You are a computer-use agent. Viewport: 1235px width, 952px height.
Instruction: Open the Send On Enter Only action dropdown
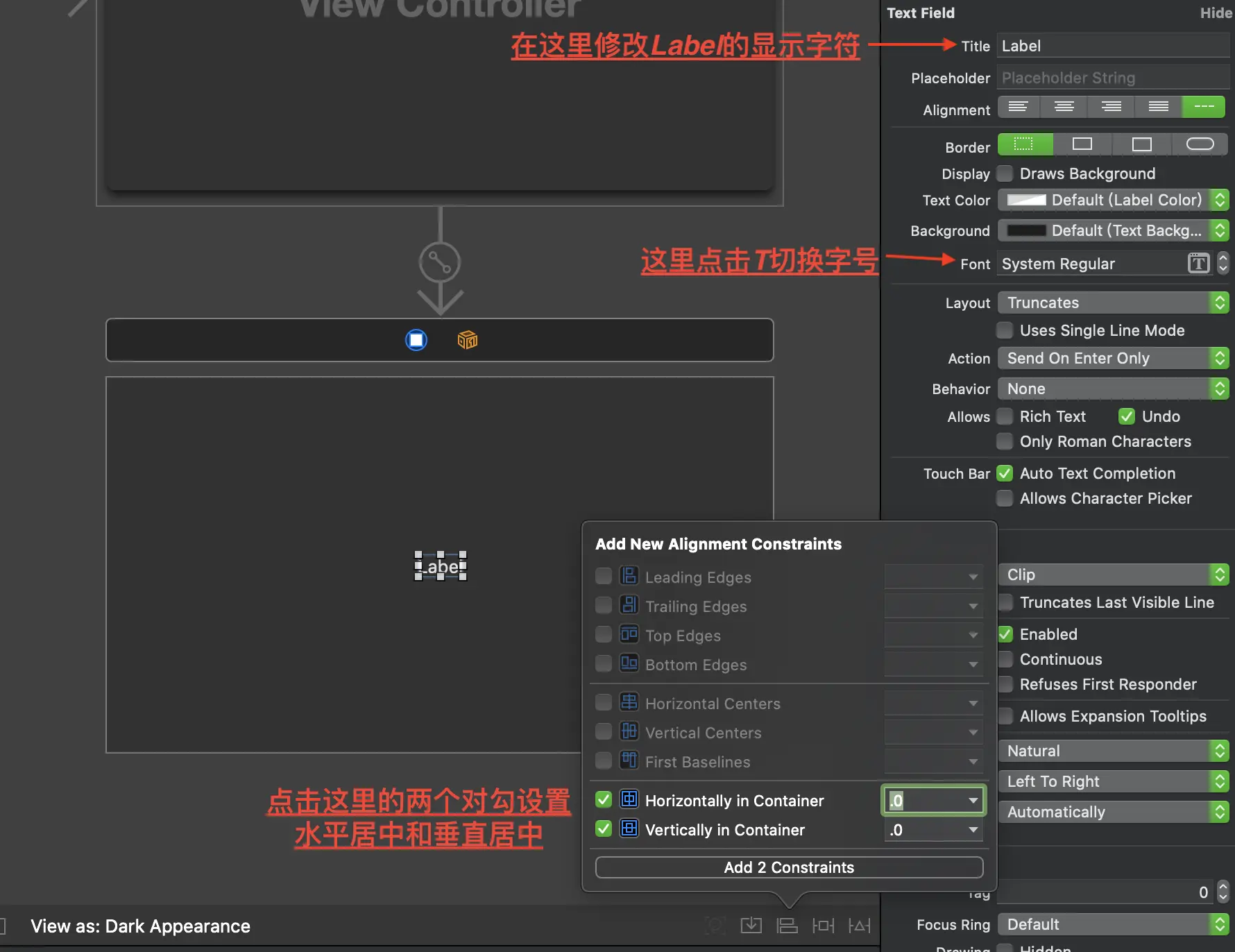pyautogui.click(x=1112, y=358)
